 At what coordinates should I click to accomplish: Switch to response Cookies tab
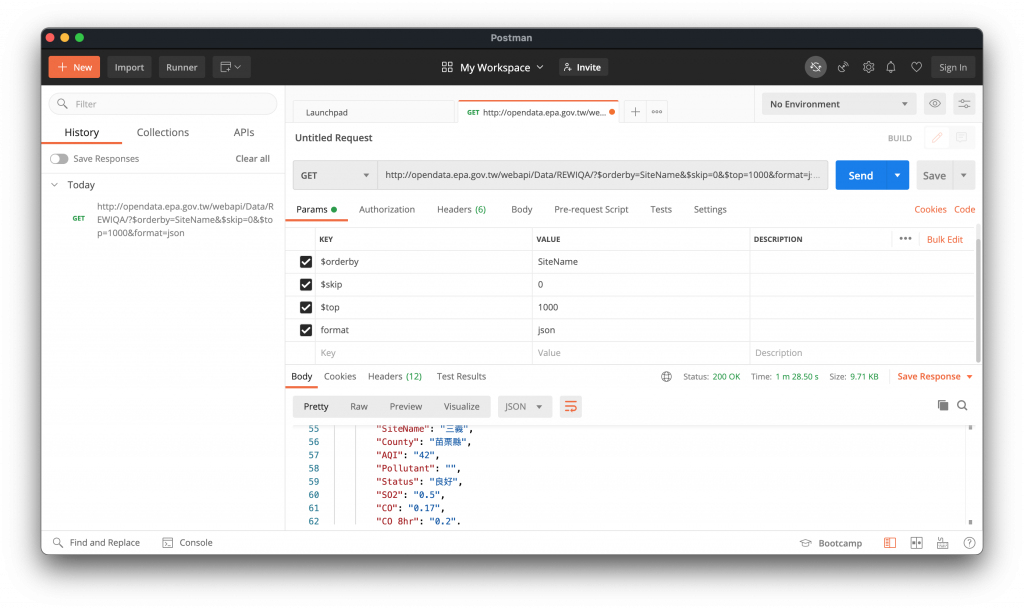click(x=340, y=377)
